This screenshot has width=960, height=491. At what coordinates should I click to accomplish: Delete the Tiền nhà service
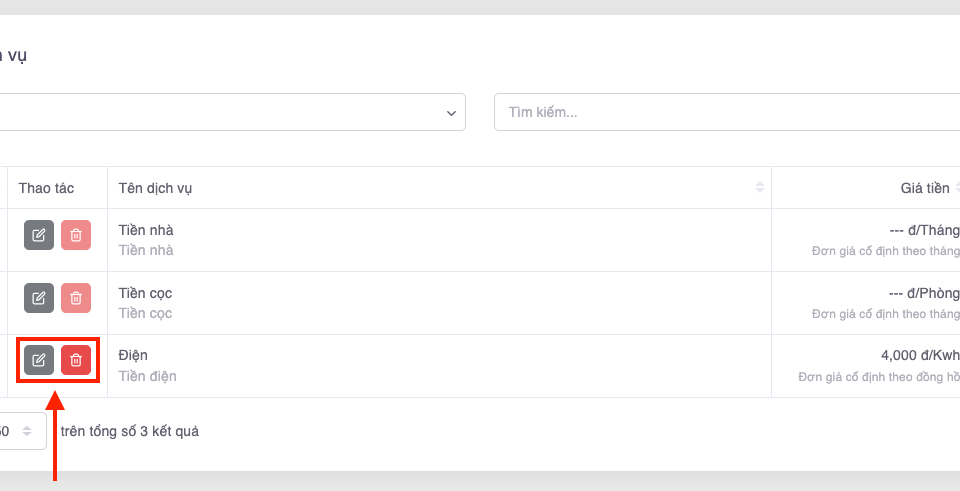[x=76, y=235]
